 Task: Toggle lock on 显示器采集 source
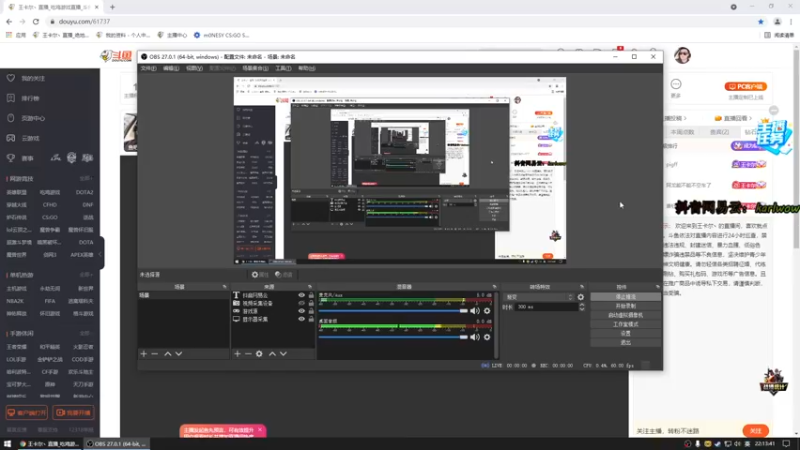click(x=311, y=319)
